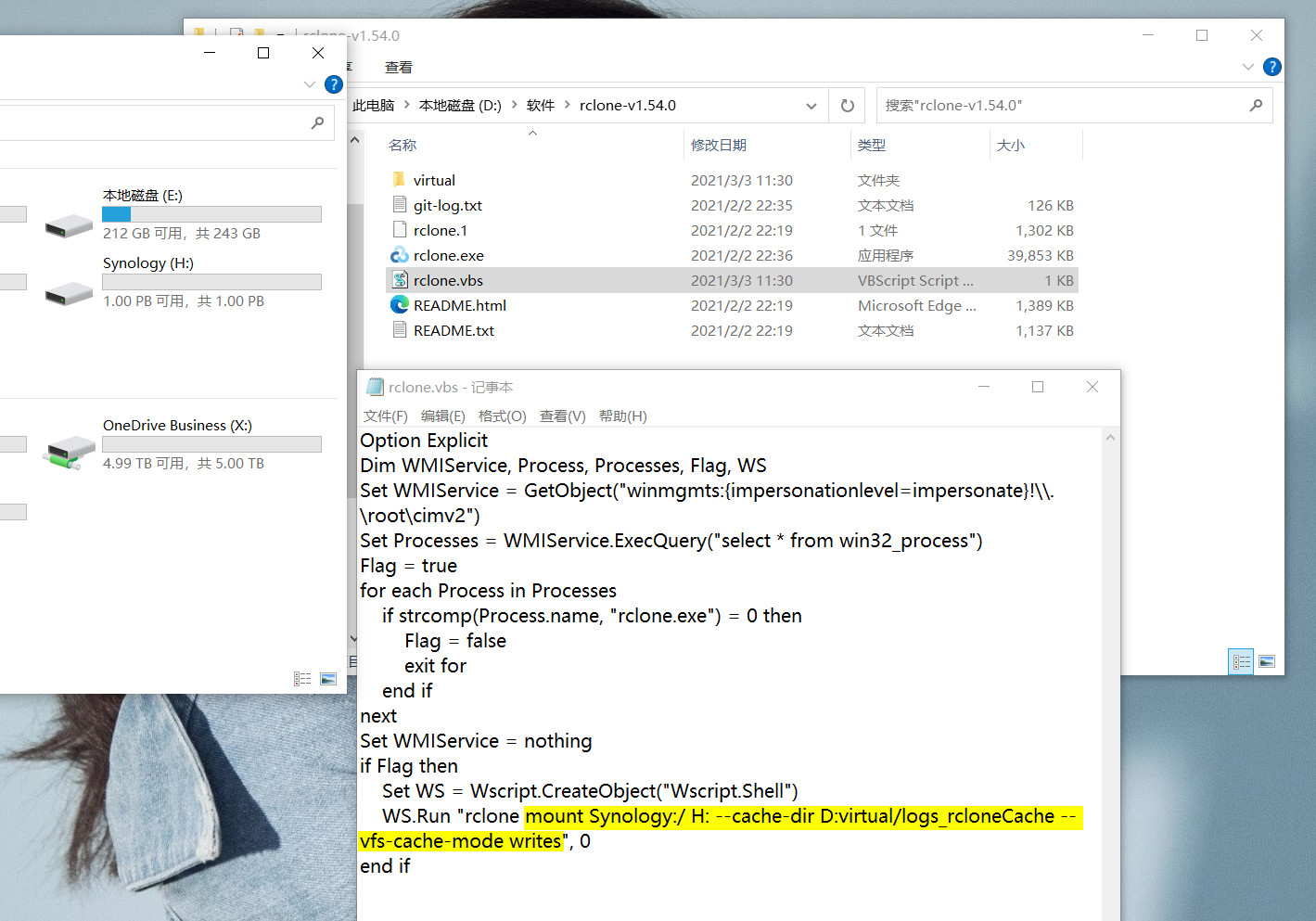Select the virtual folder icon
This screenshot has width=1316, height=921.
pyautogui.click(x=400, y=180)
